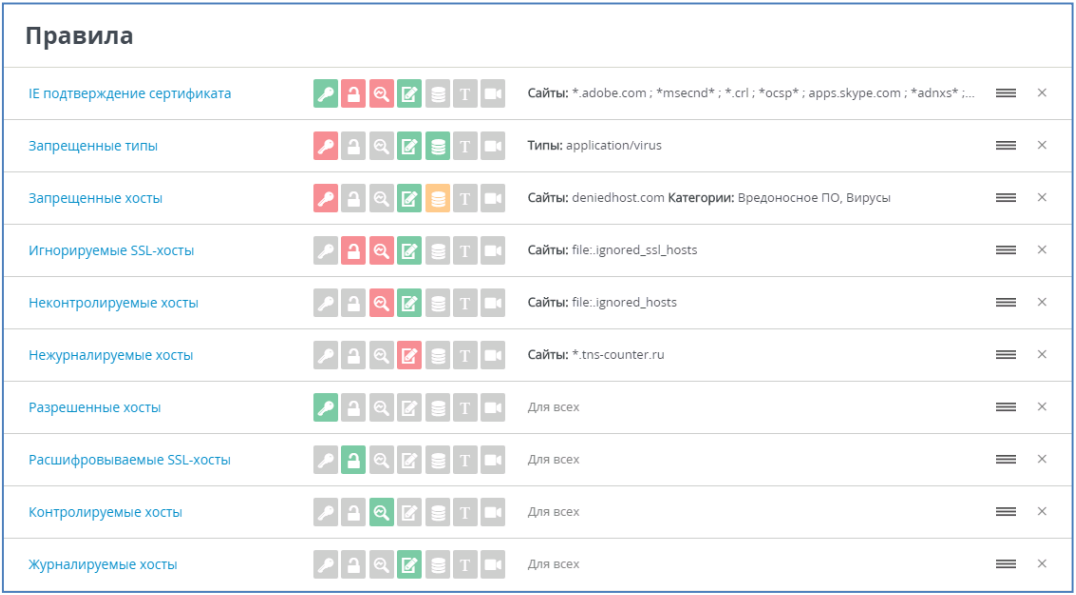The width and height of the screenshot is (1076, 595).
Task: Click the T icon in Разрешенные хосты row
Action: pyautogui.click(x=465, y=407)
